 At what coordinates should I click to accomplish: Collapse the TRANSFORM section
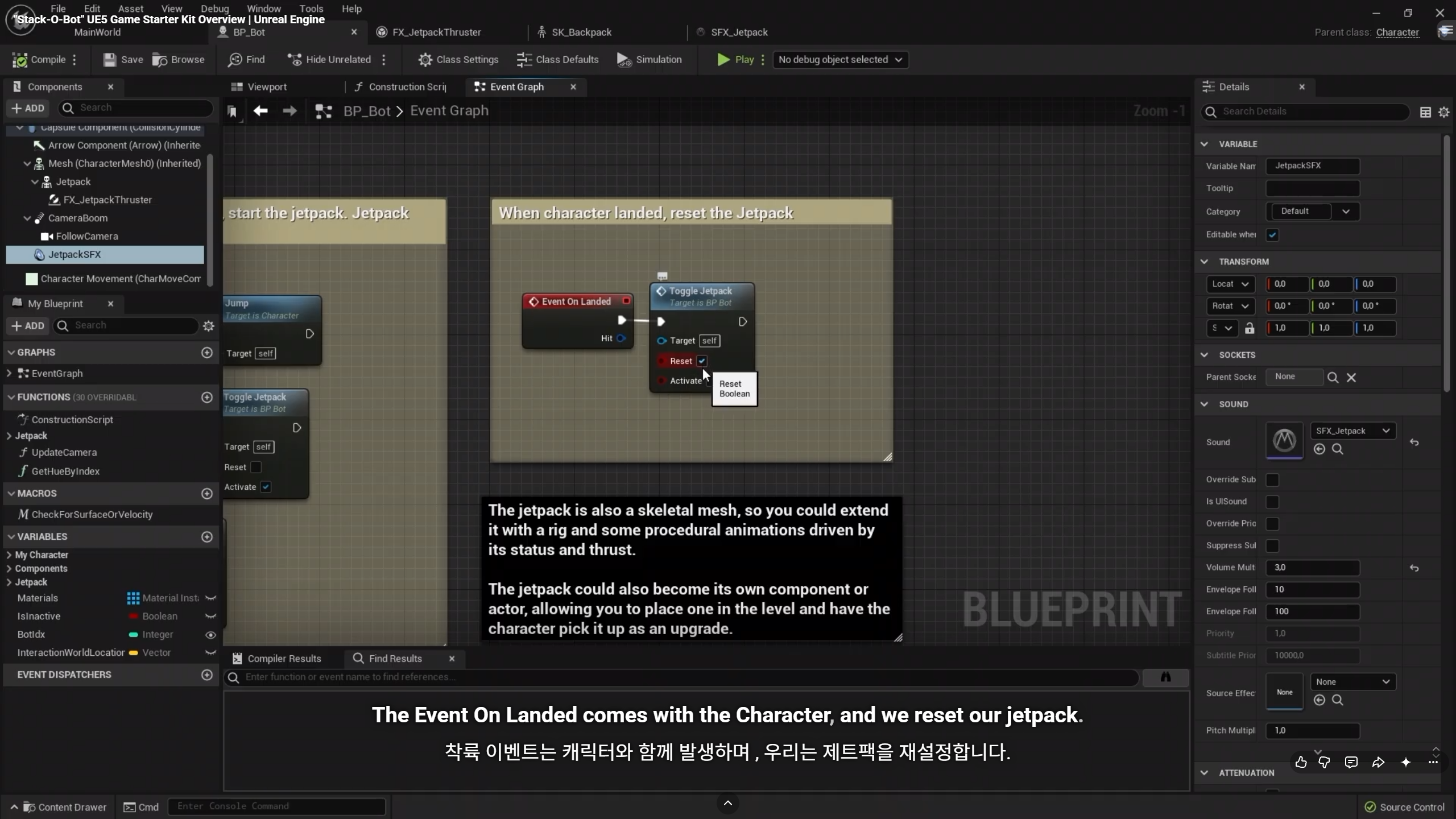[x=1204, y=262]
